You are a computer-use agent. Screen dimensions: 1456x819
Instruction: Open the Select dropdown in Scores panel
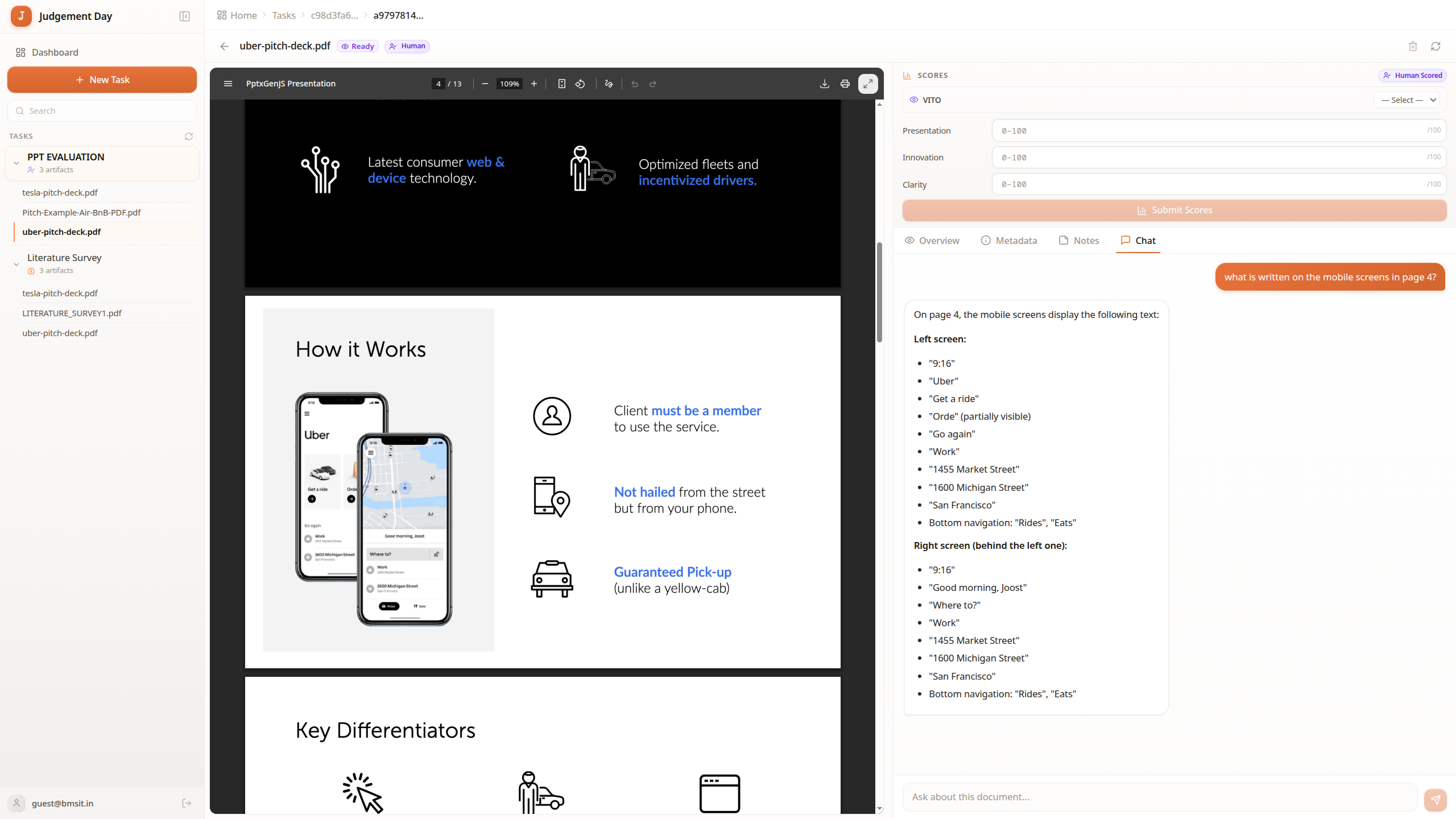pyautogui.click(x=1407, y=100)
